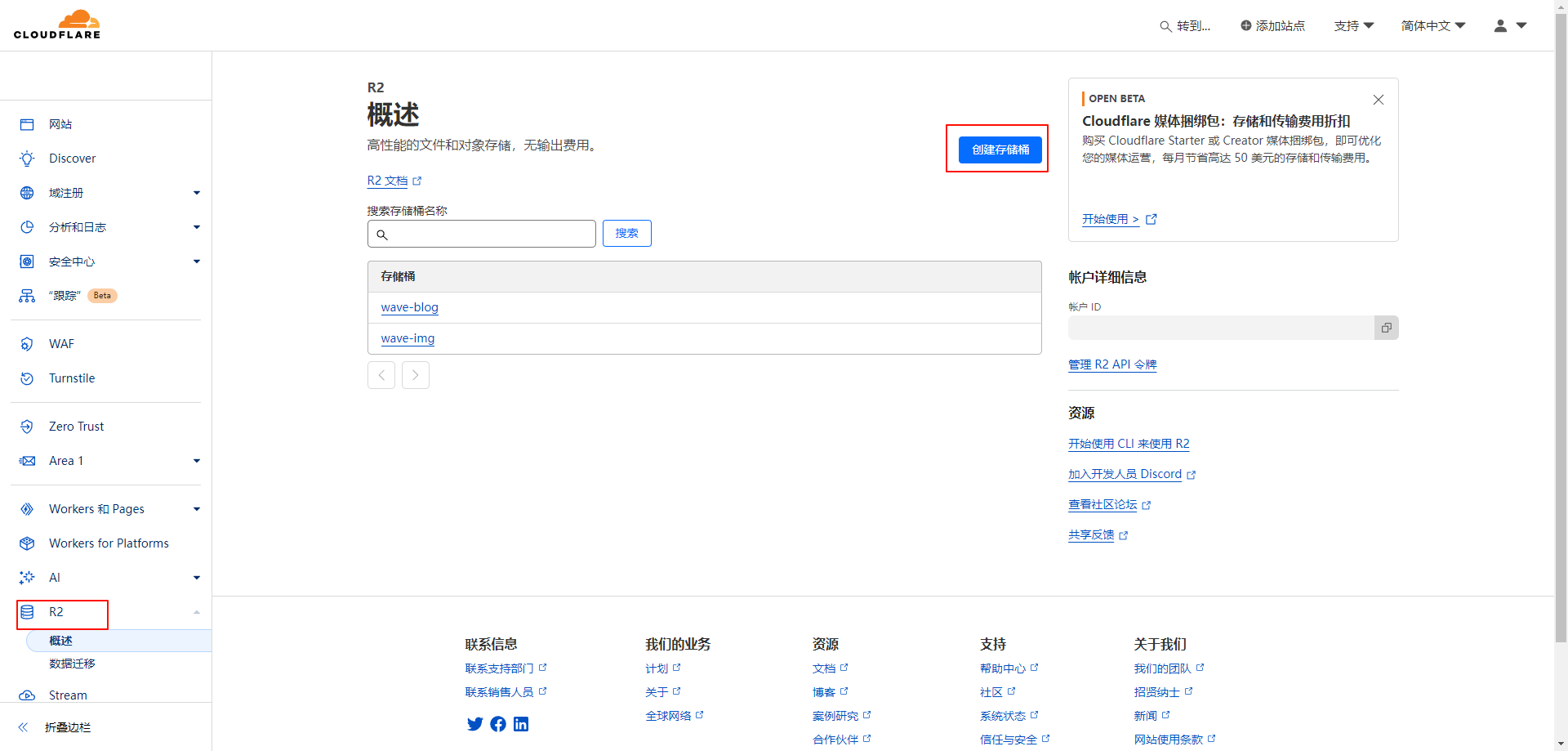Expand the Workers 和 Pages submenu arrow
The width and height of the screenshot is (1568, 751).
pos(197,509)
